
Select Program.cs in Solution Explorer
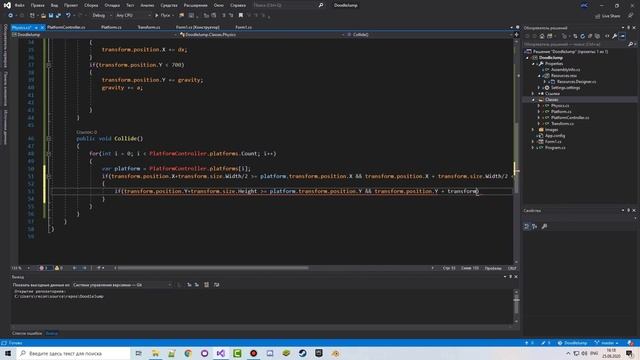point(555,148)
